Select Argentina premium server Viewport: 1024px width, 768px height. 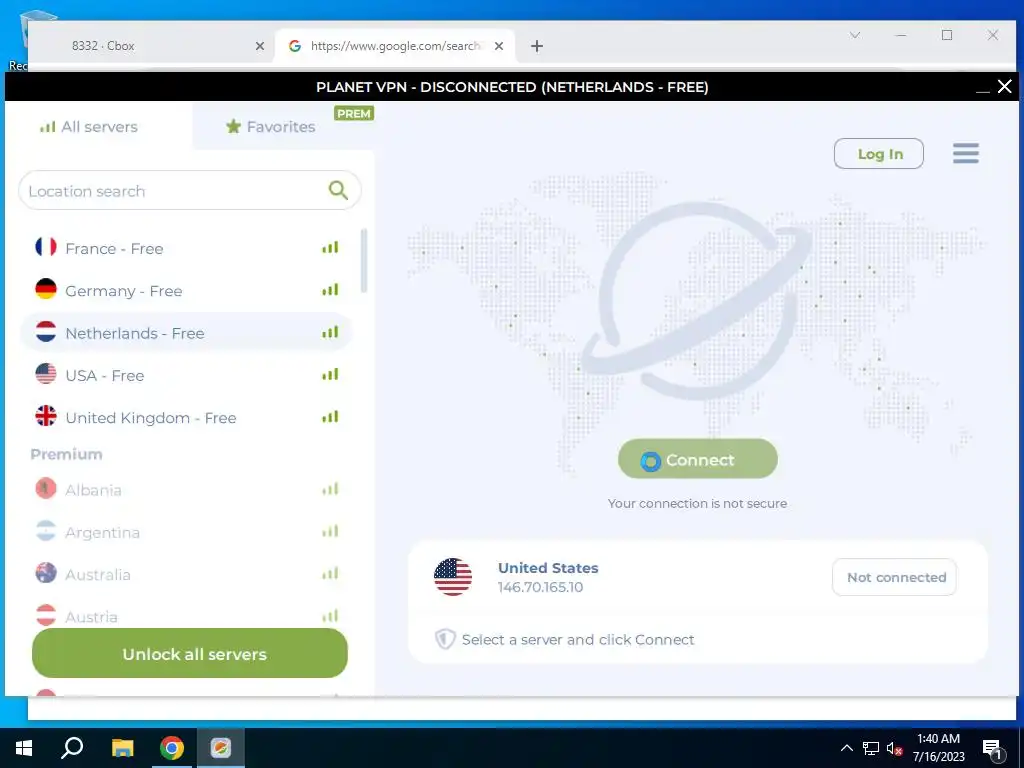pos(187,532)
